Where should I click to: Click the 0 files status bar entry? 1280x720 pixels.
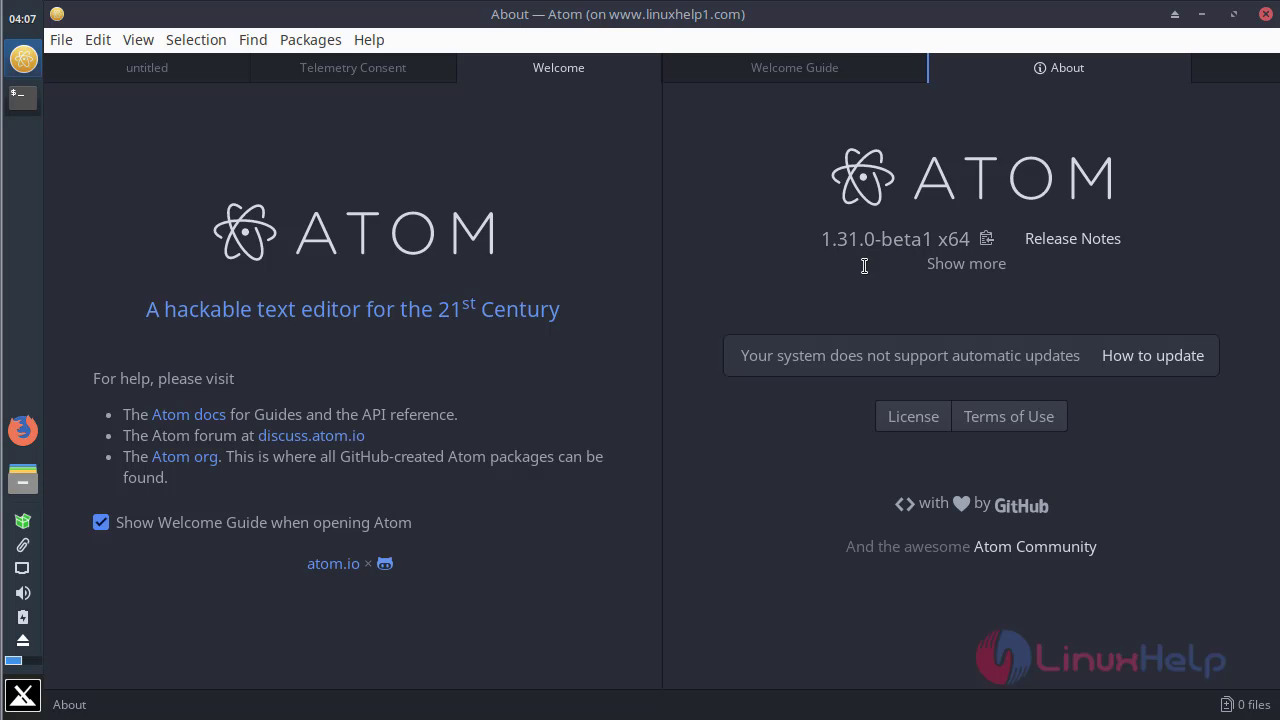1246,704
